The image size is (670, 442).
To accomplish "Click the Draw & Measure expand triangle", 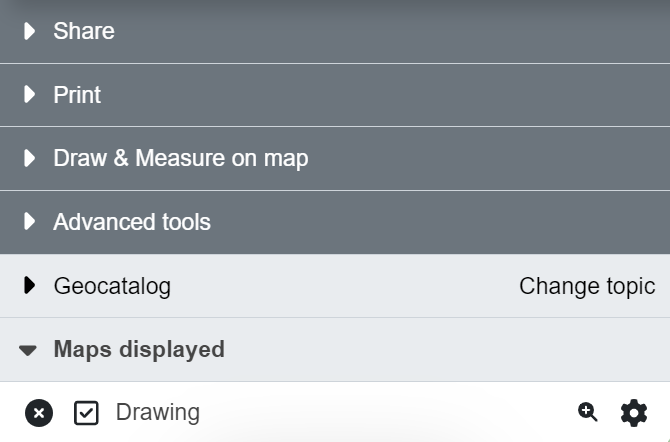I will click(x=29, y=158).
